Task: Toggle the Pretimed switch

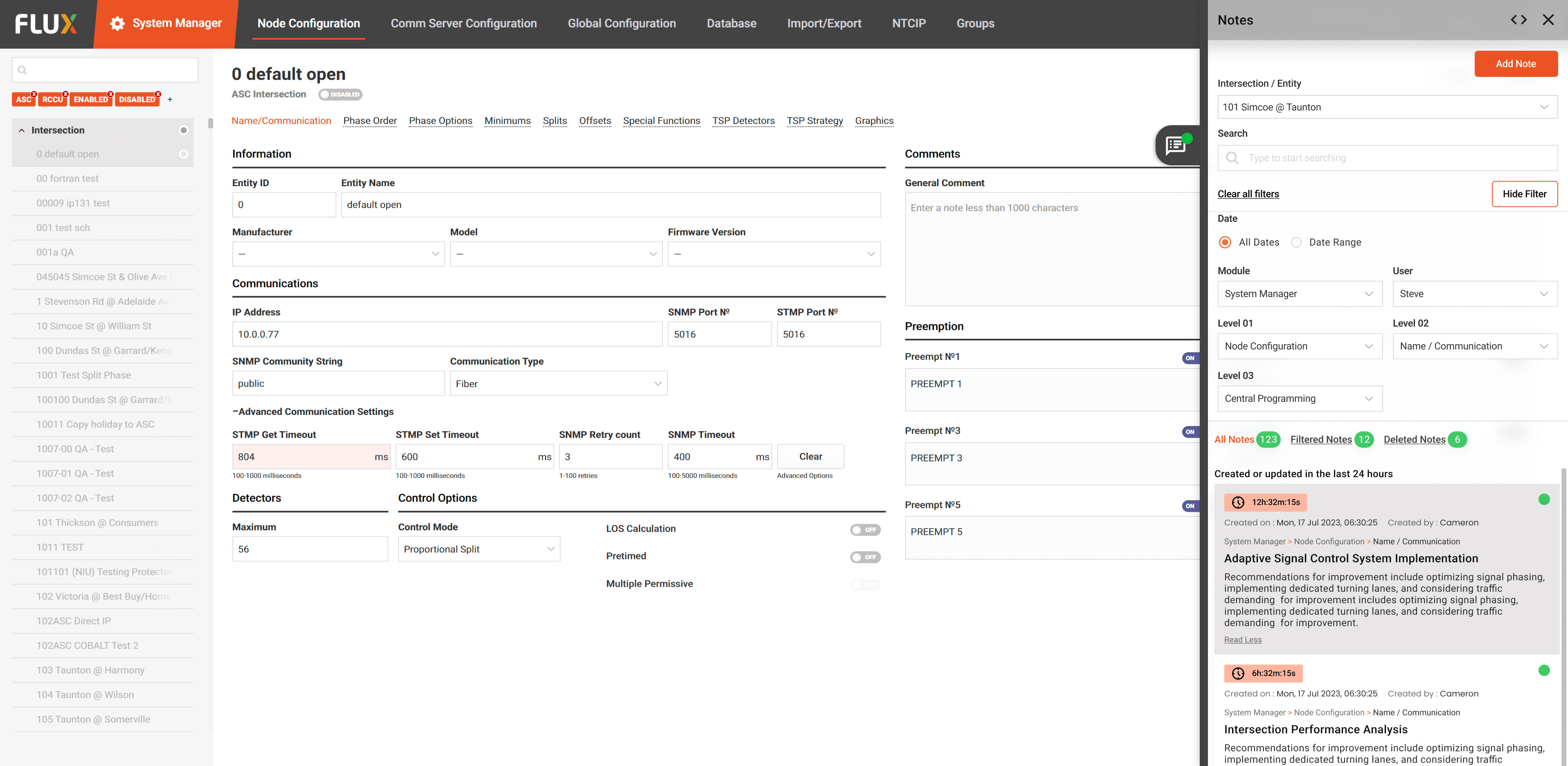Action: pos(865,556)
